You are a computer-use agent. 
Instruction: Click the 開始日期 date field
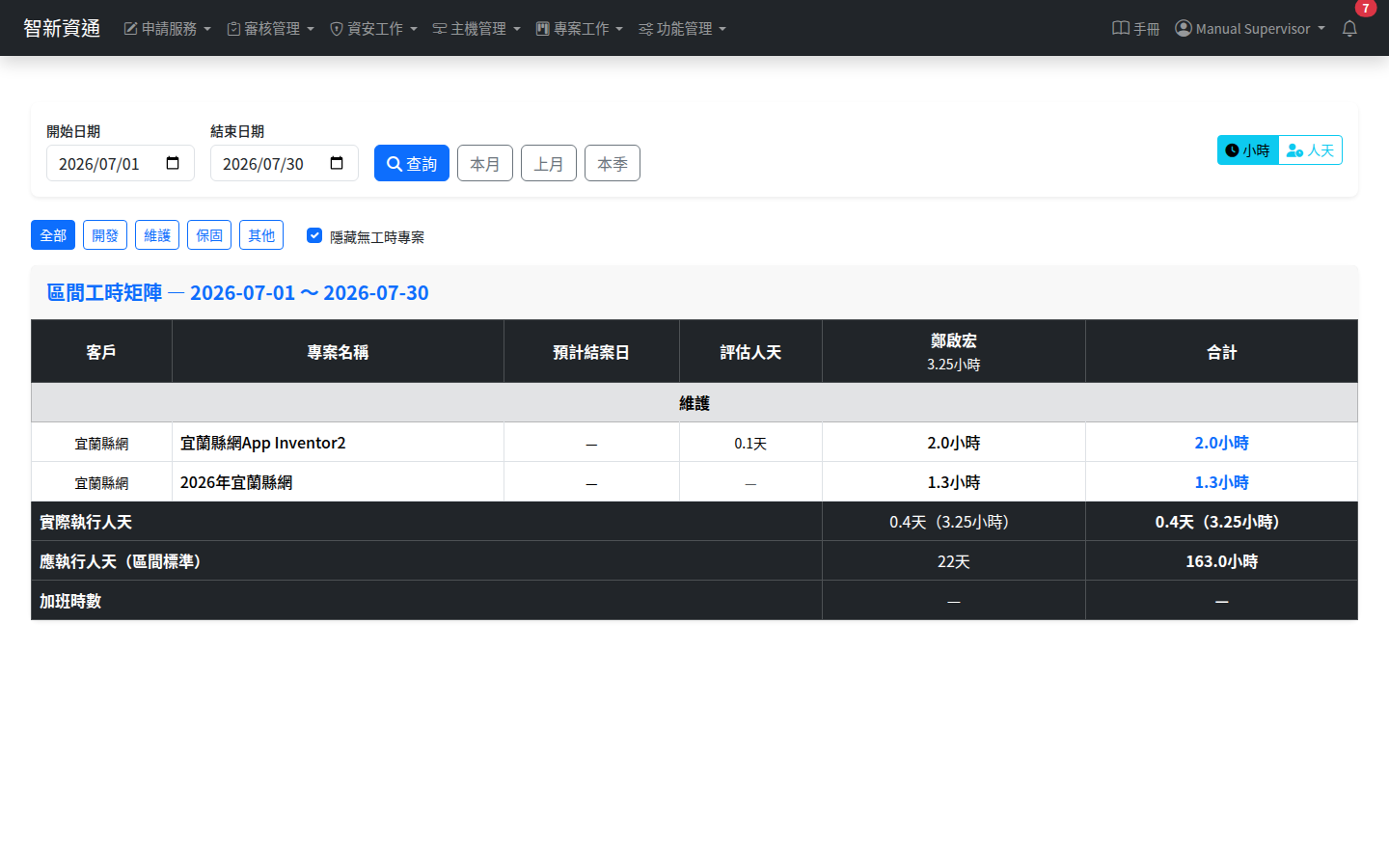(121, 163)
